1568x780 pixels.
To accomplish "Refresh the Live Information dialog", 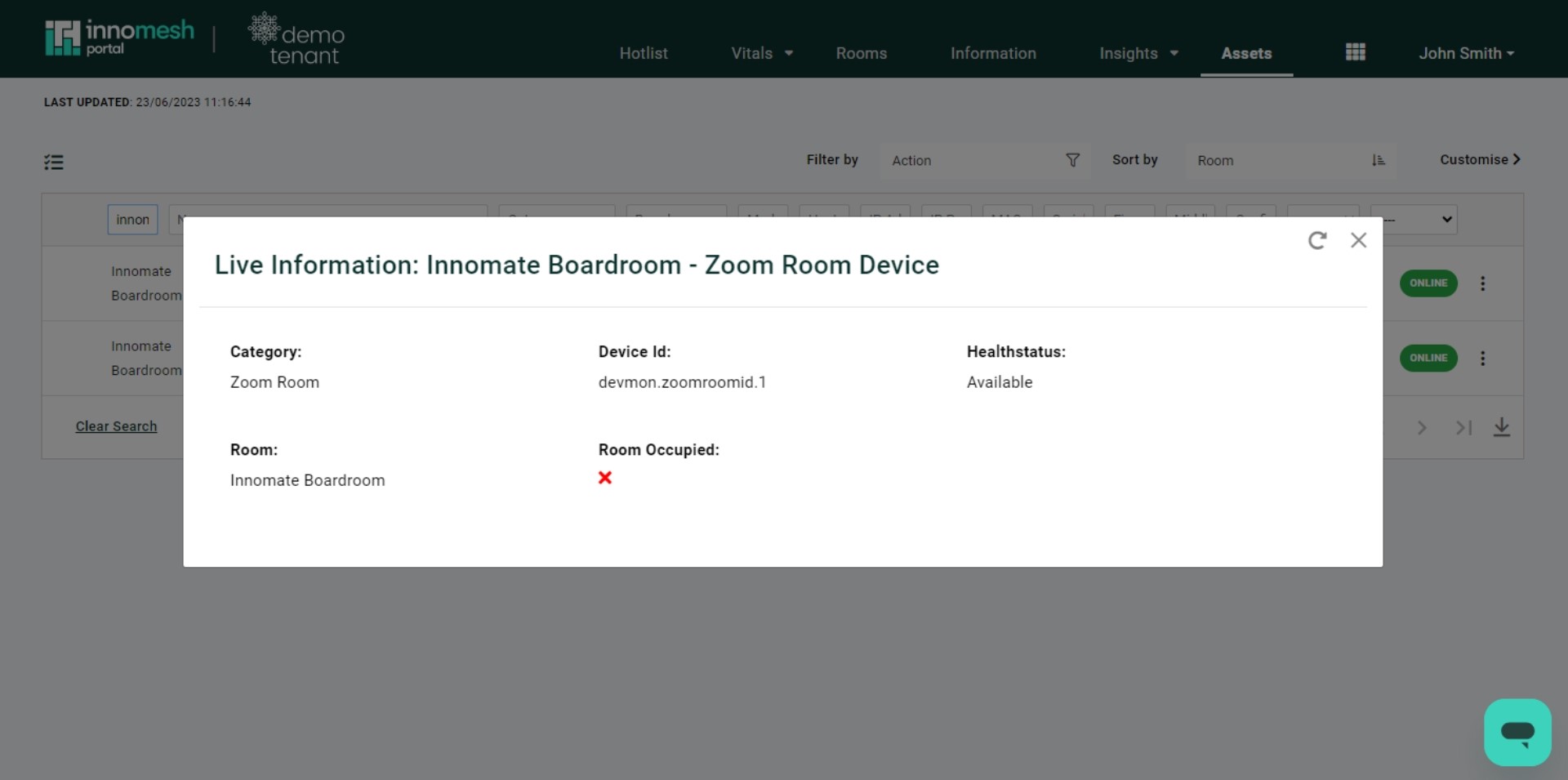I will coord(1316,240).
